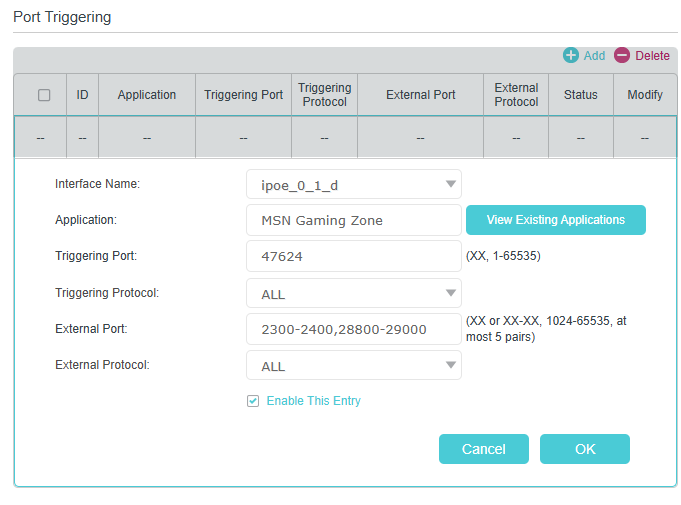This screenshot has width=681, height=505.
Task: Focus the External Port input field
Action: click(x=354, y=329)
